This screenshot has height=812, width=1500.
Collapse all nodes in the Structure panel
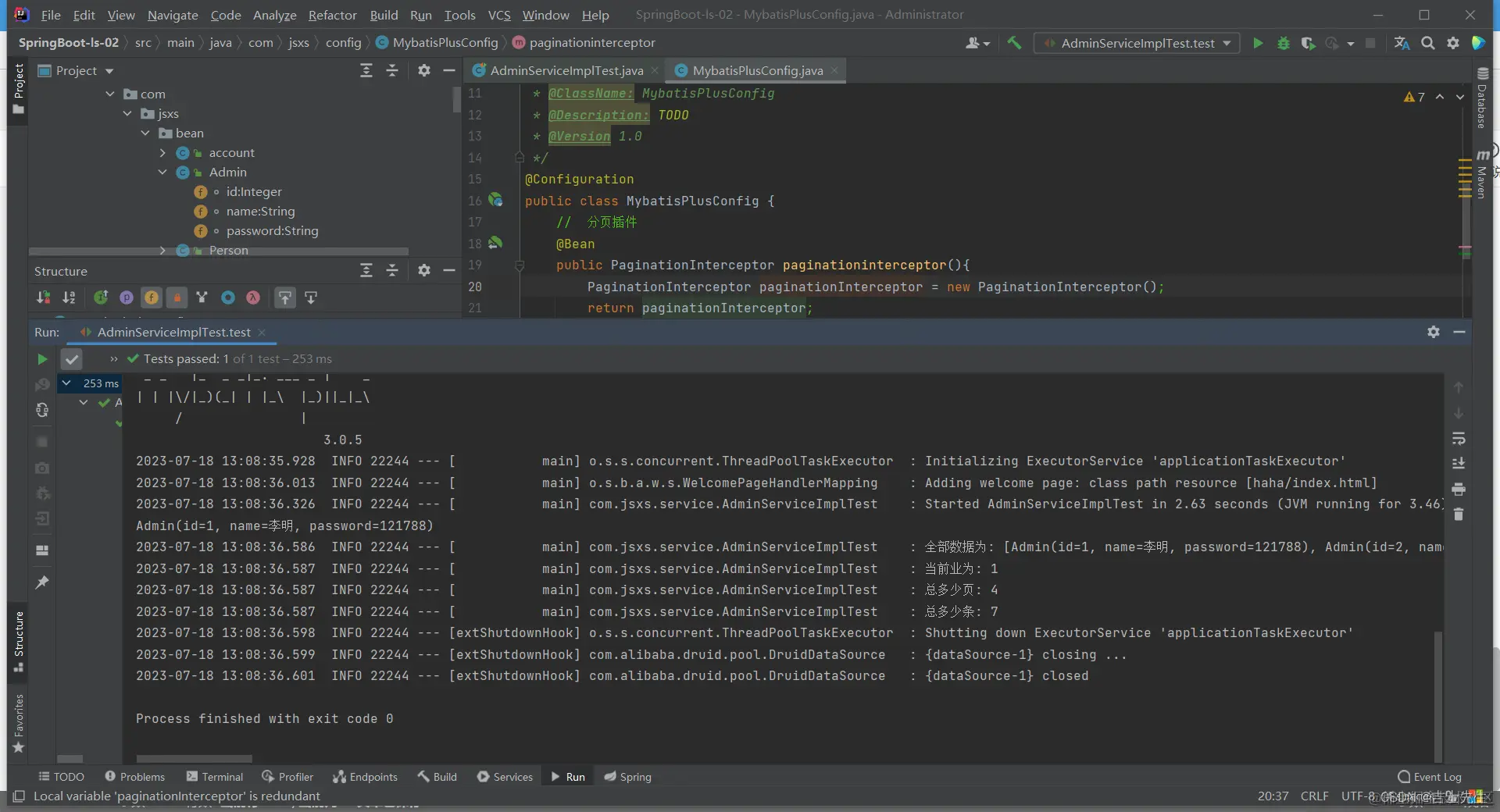tap(392, 270)
